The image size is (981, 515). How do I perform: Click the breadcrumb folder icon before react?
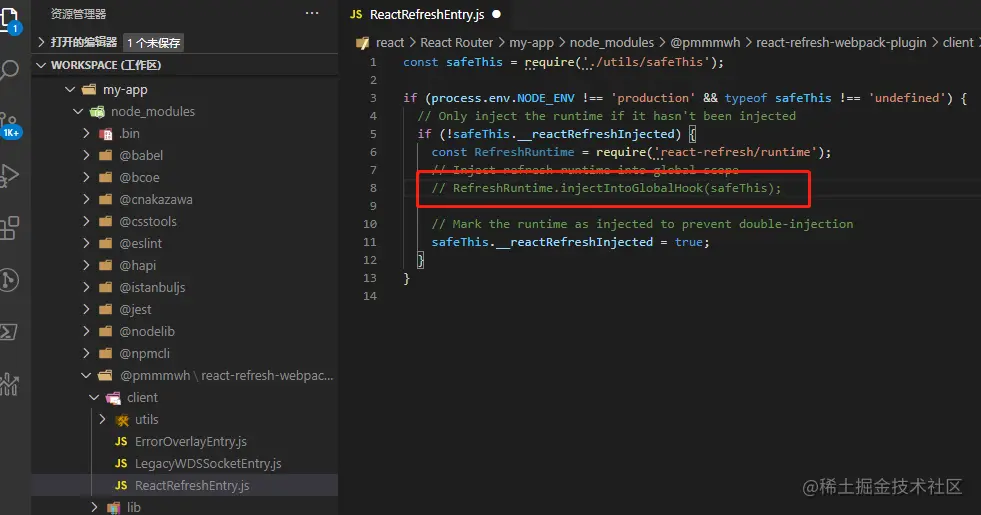click(x=362, y=43)
